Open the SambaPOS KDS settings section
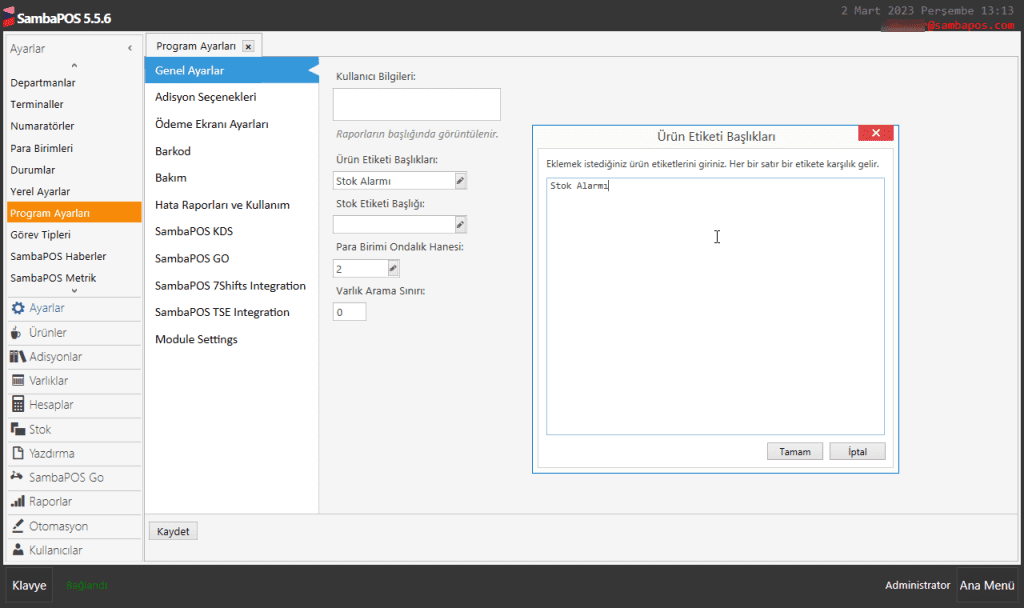 (x=194, y=231)
